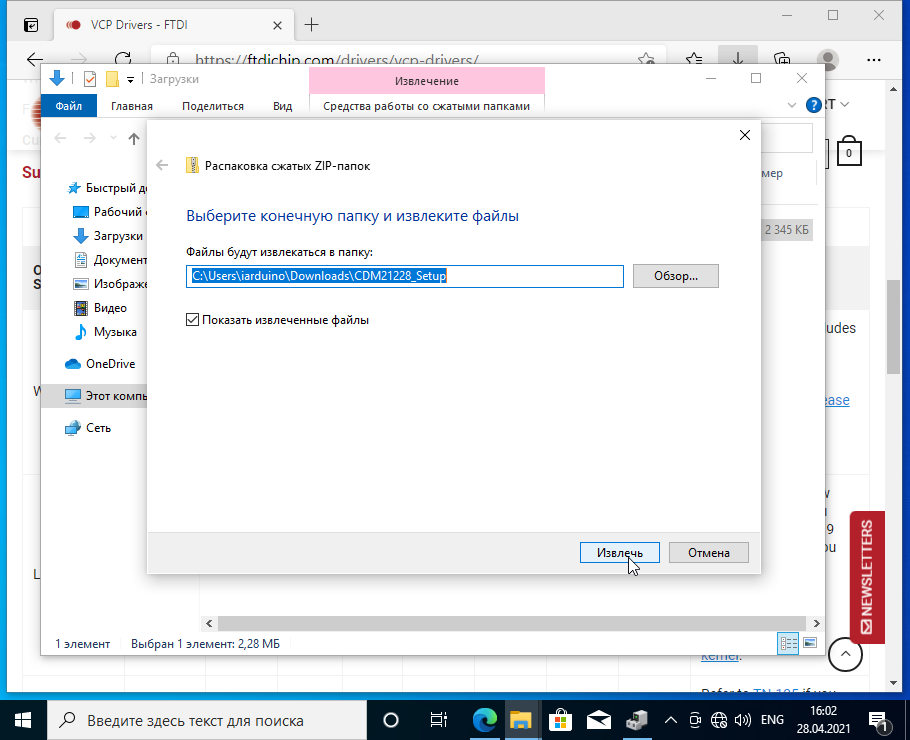Open Mail app from the taskbar
The width and height of the screenshot is (910, 740).
tap(598, 720)
